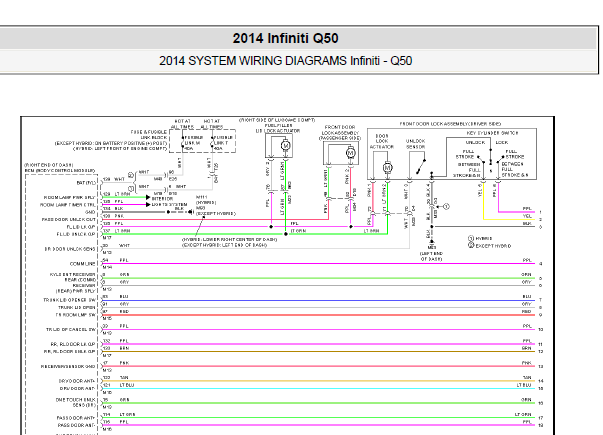This screenshot has height=435, width=603.
Task: Click the 'DRV DOOR ANT+' pin label
Action: (77, 381)
